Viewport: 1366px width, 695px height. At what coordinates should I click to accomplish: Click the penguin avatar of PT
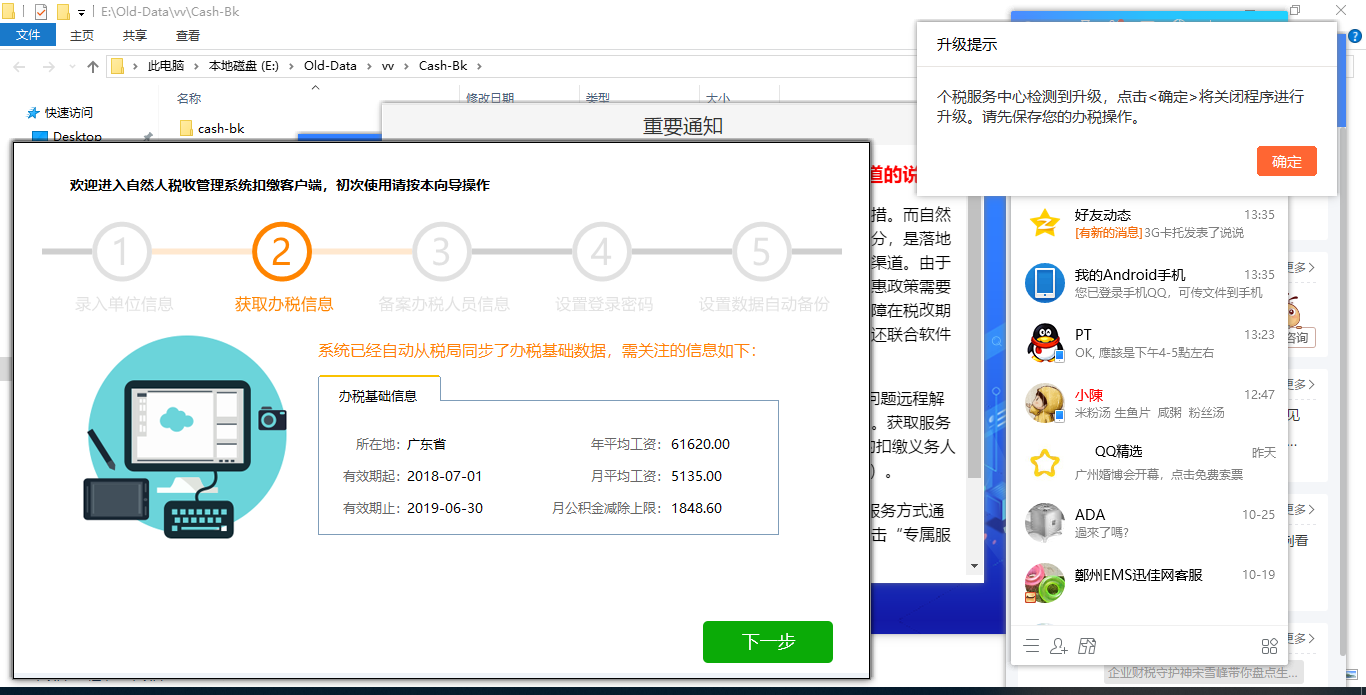click(1045, 343)
